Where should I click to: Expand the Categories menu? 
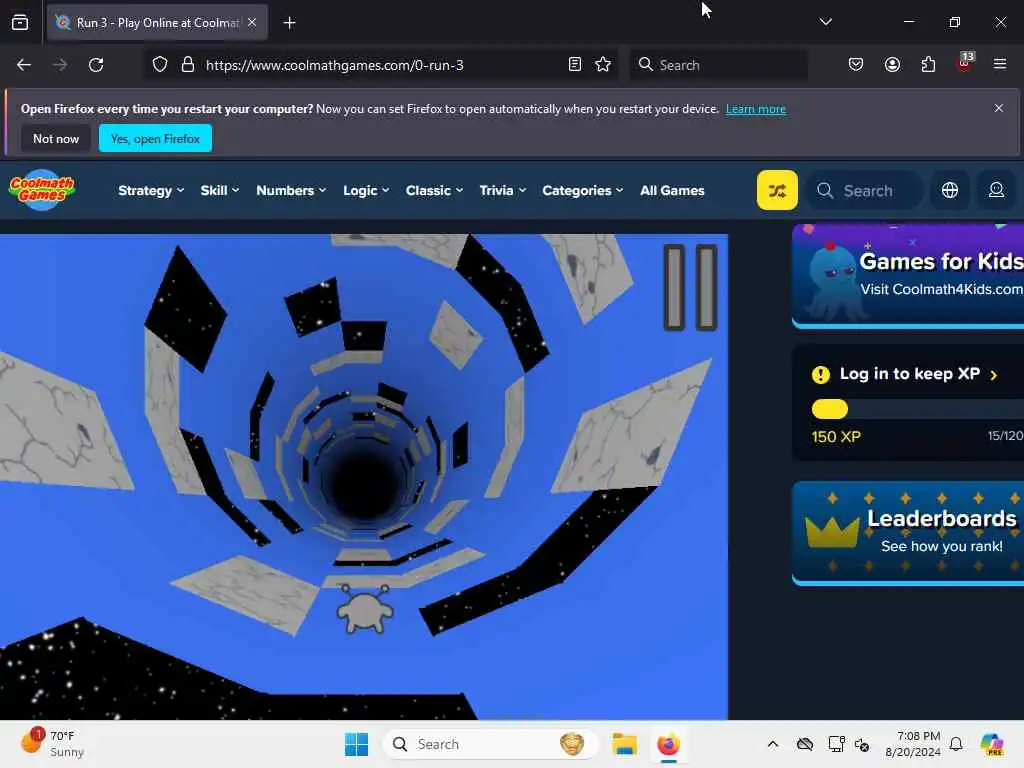[583, 191]
